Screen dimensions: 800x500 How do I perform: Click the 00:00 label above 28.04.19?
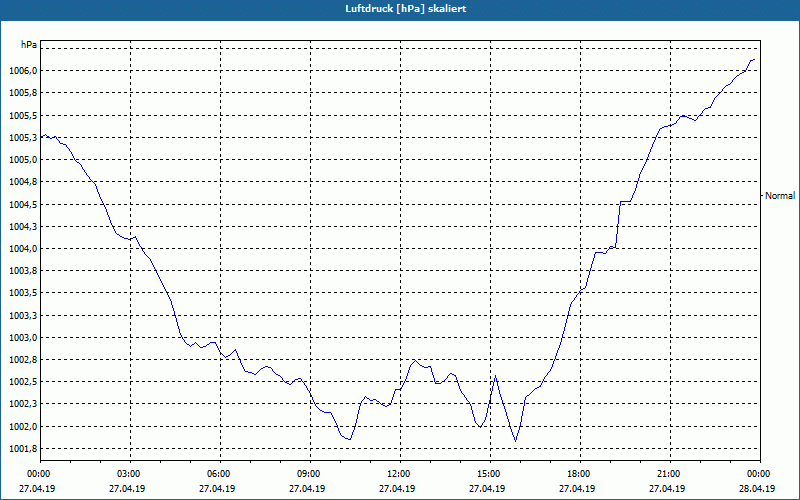click(760, 474)
